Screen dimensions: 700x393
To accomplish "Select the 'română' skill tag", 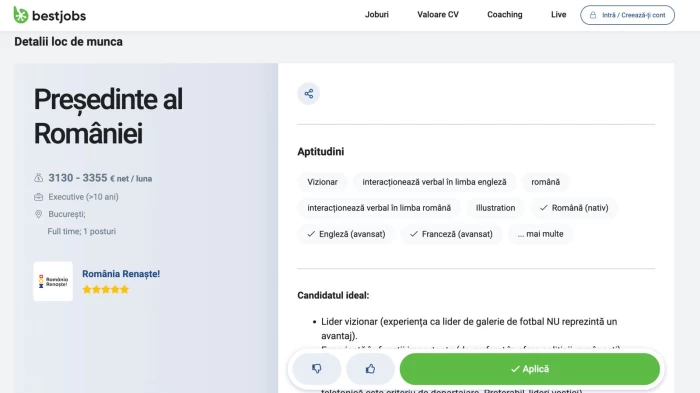I will pyautogui.click(x=546, y=182).
